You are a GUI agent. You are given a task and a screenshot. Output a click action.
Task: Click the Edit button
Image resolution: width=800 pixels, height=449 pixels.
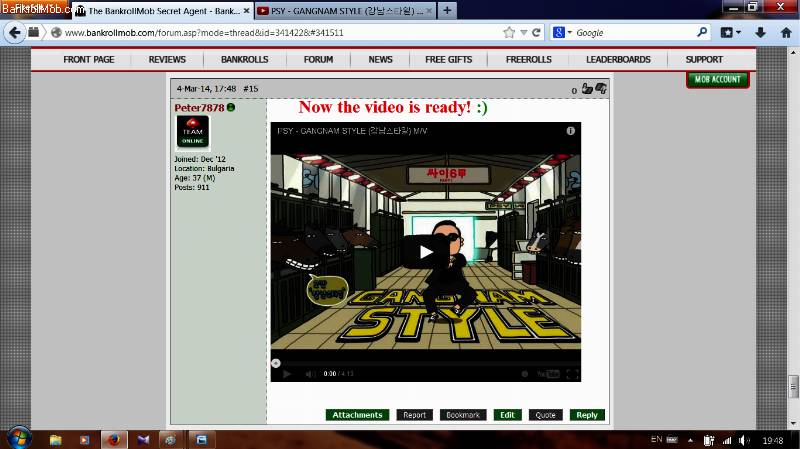coord(507,415)
